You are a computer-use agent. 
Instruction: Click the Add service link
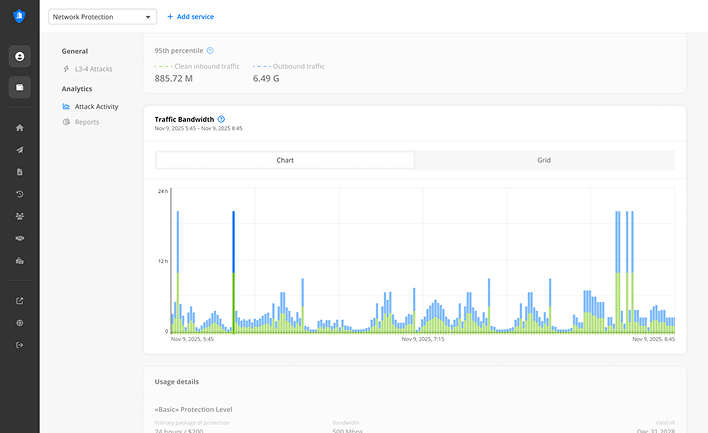coord(190,17)
